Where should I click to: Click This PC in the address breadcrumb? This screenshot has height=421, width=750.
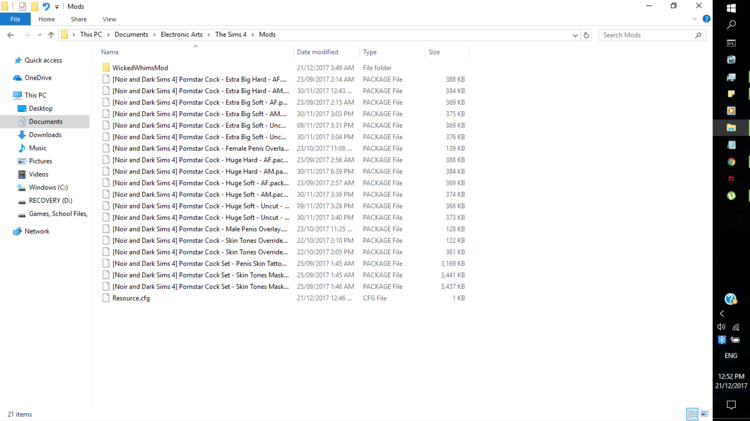click(x=91, y=34)
